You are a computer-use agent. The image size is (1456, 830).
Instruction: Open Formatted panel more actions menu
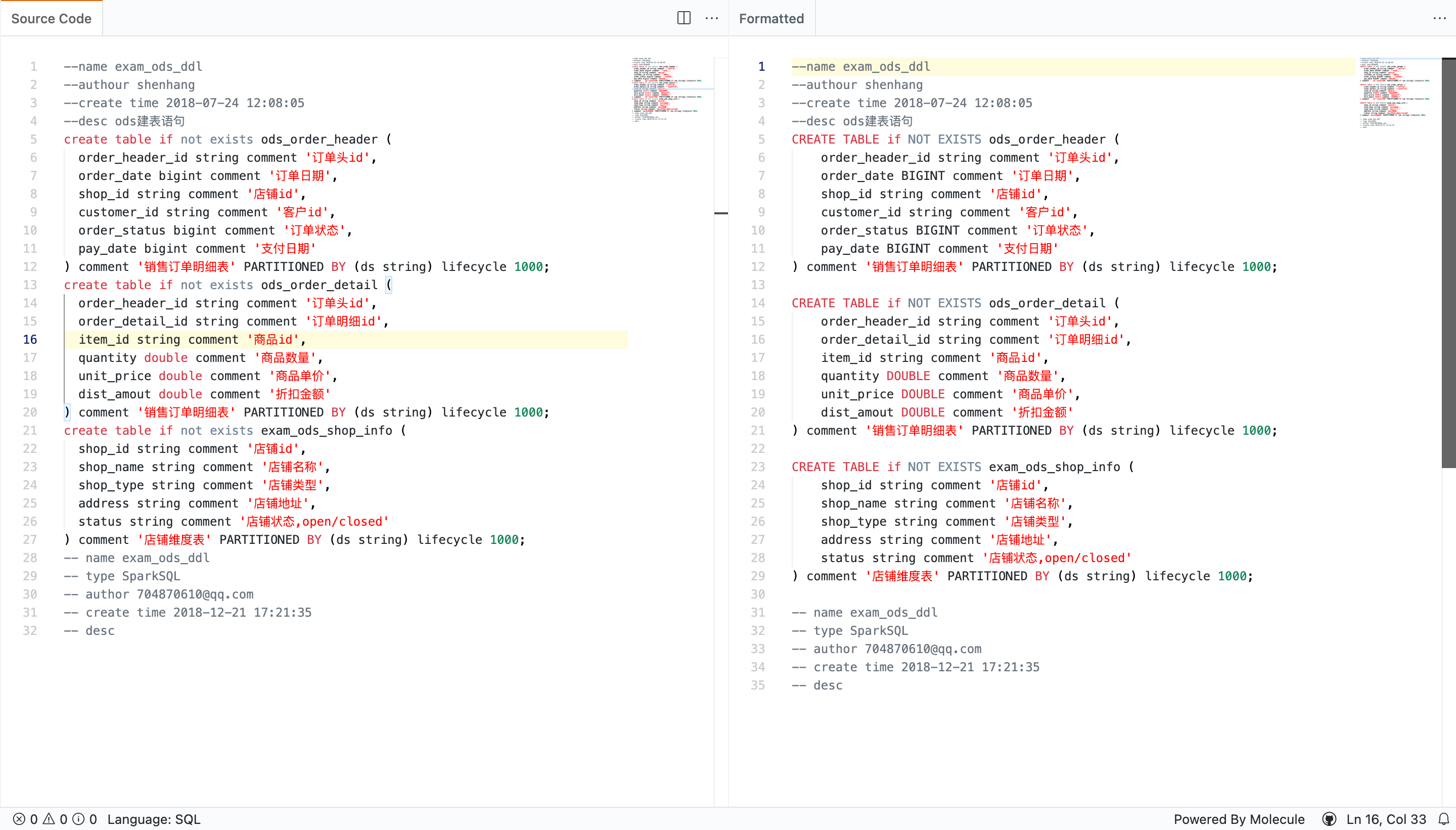(1439, 18)
